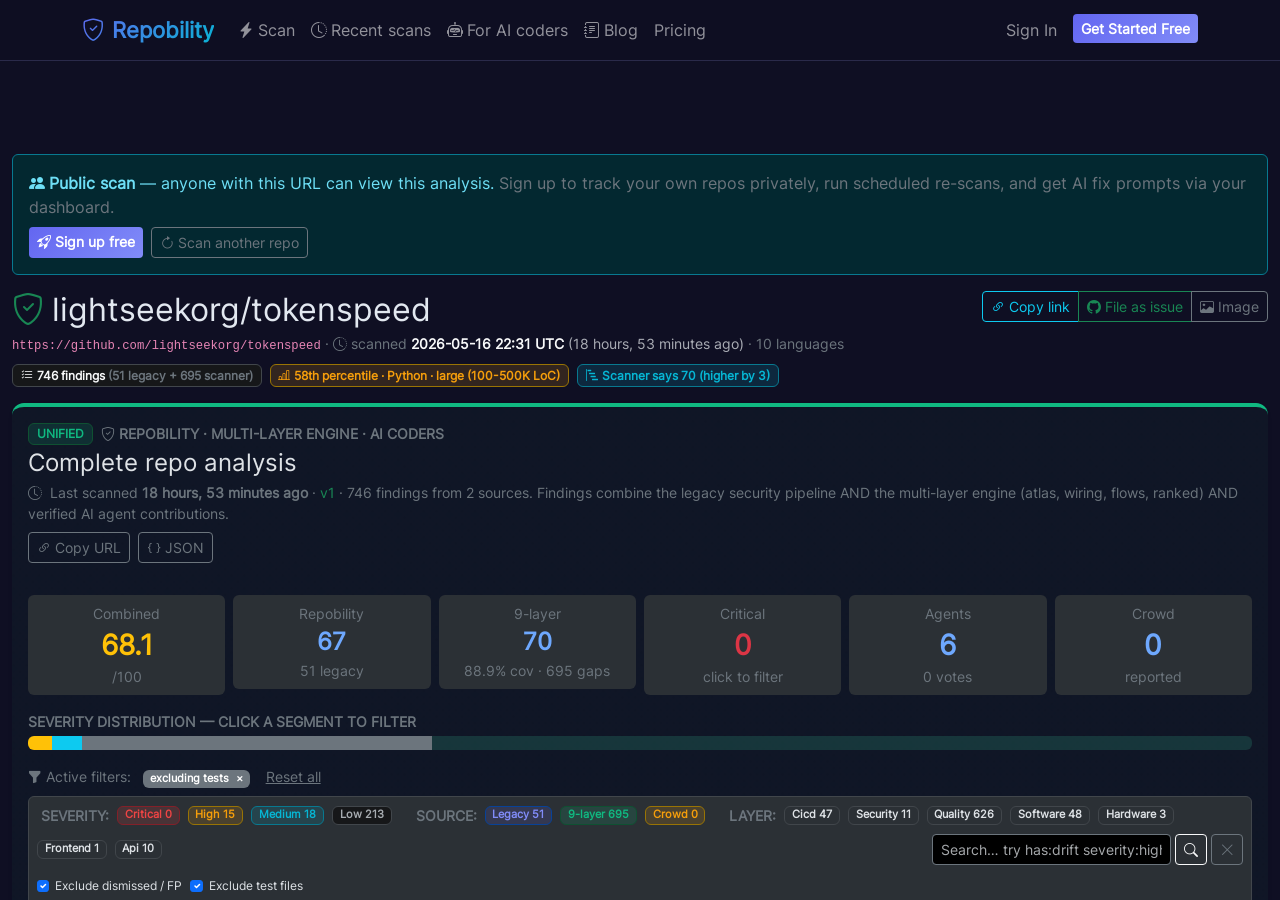Filter by Frontend 1 layer
This screenshot has width=1280, height=900.
tap(72, 849)
